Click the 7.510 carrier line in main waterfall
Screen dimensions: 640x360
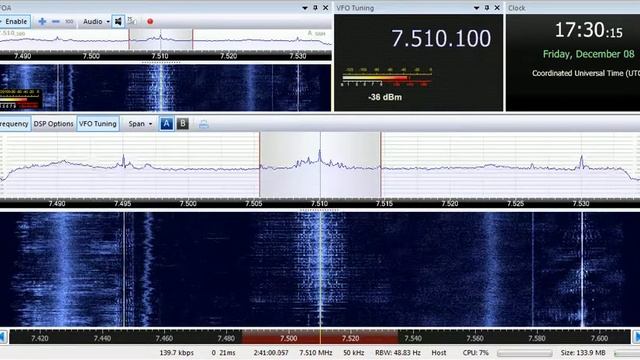(x=320, y=269)
